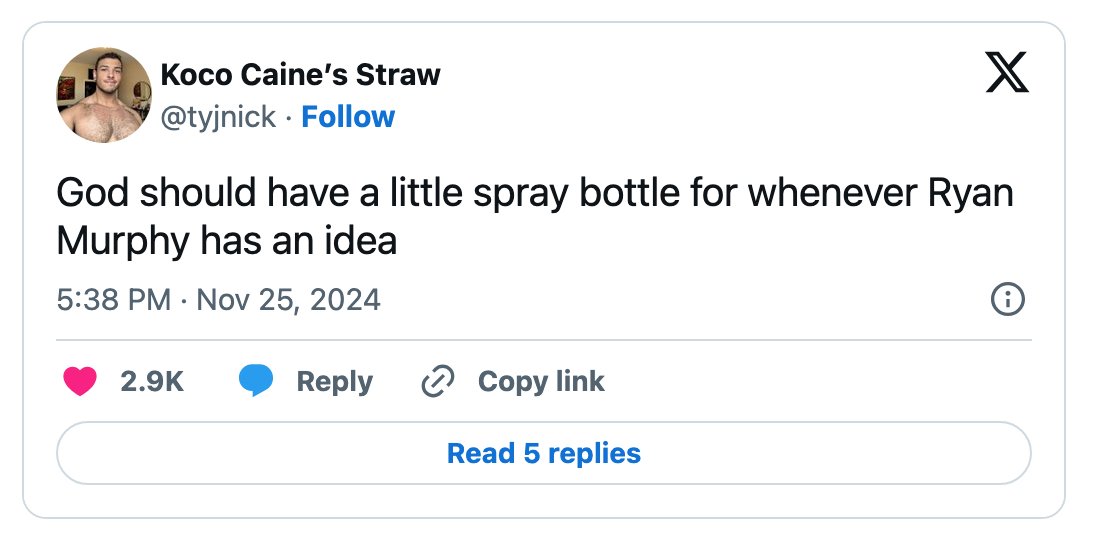Open the Koco Caine's Straw profile name
The image size is (1097, 554).
pyautogui.click(x=301, y=74)
